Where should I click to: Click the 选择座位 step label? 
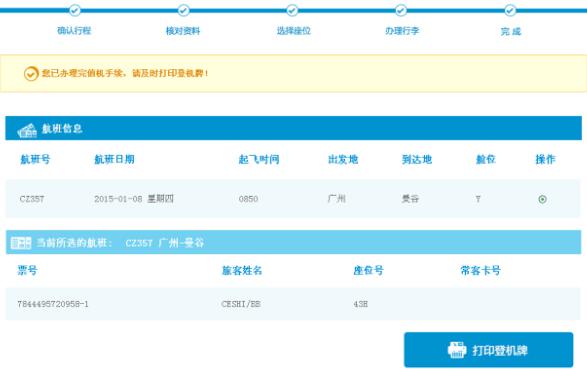294,31
